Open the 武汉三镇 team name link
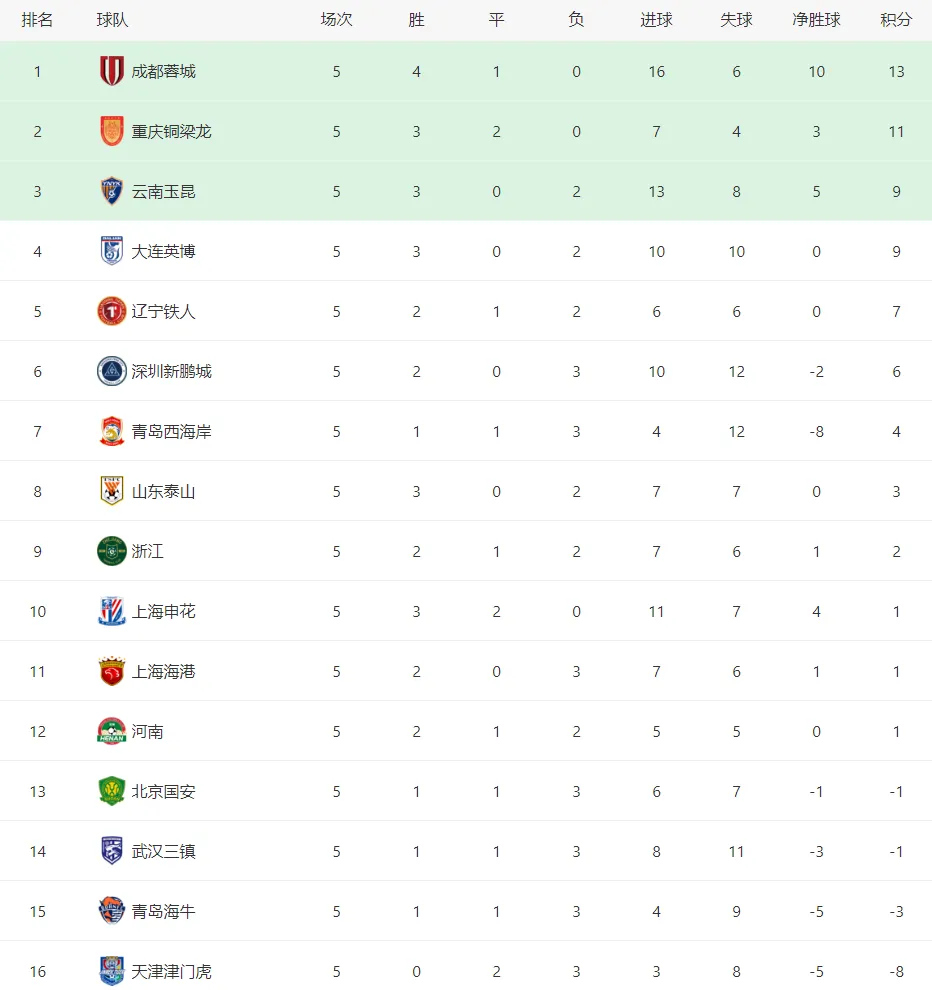Viewport: 932px width, 990px height. 163,851
